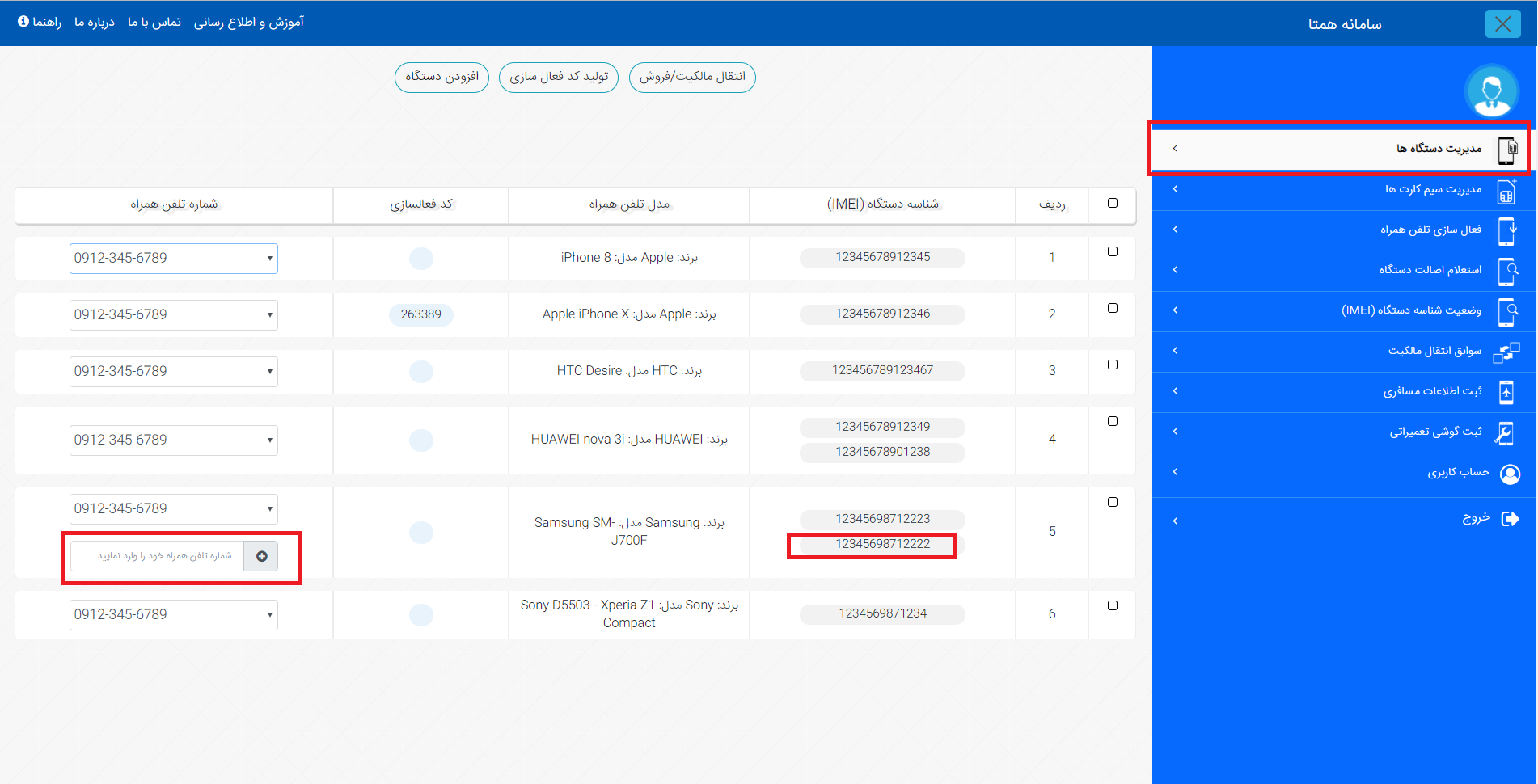Click تولید کد فعال سازی button
Screen dimensions: 1538x784
point(559,78)
